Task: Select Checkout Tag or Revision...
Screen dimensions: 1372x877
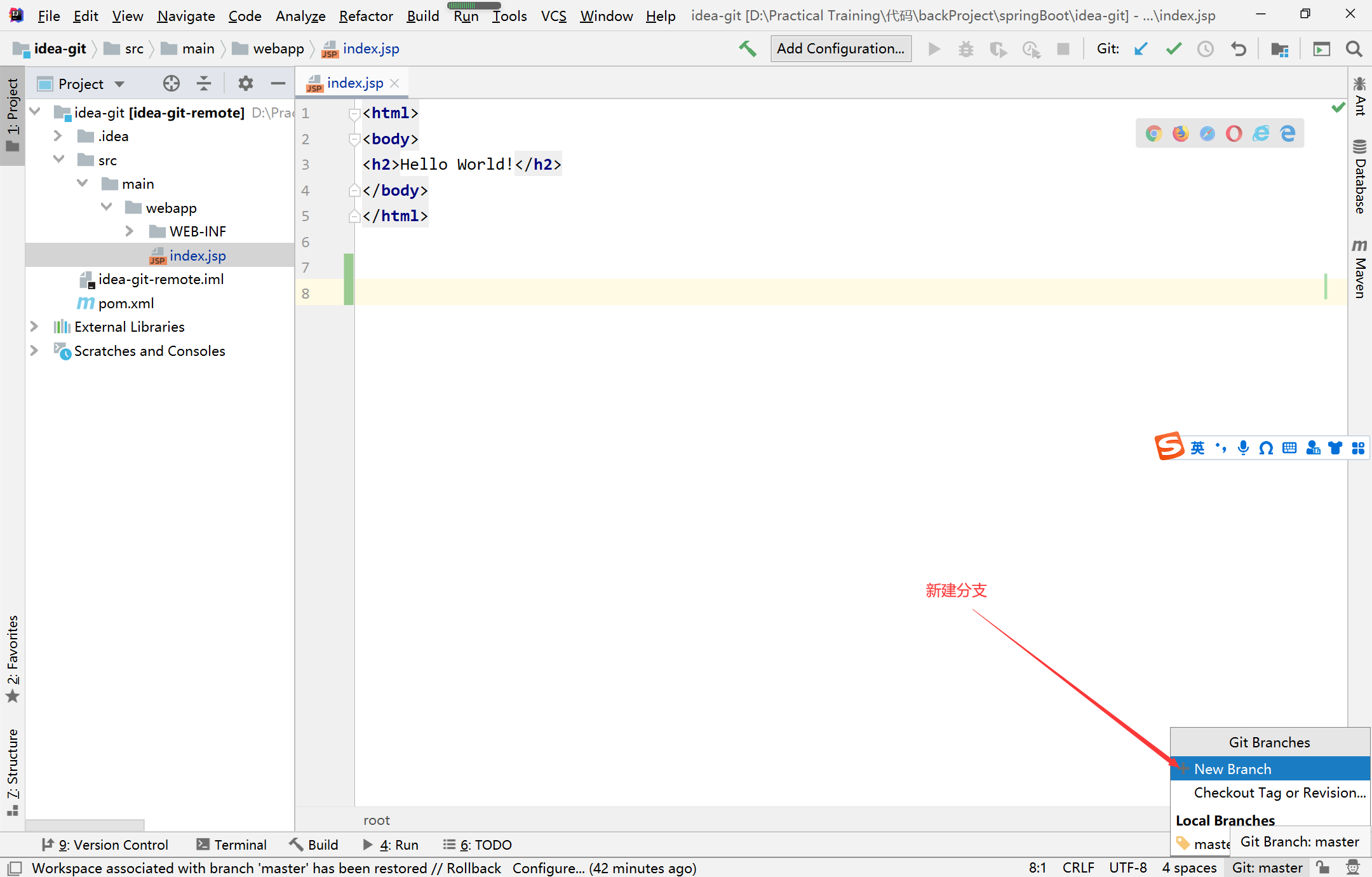Action: pyautogui.click(x=1270, y=792)
